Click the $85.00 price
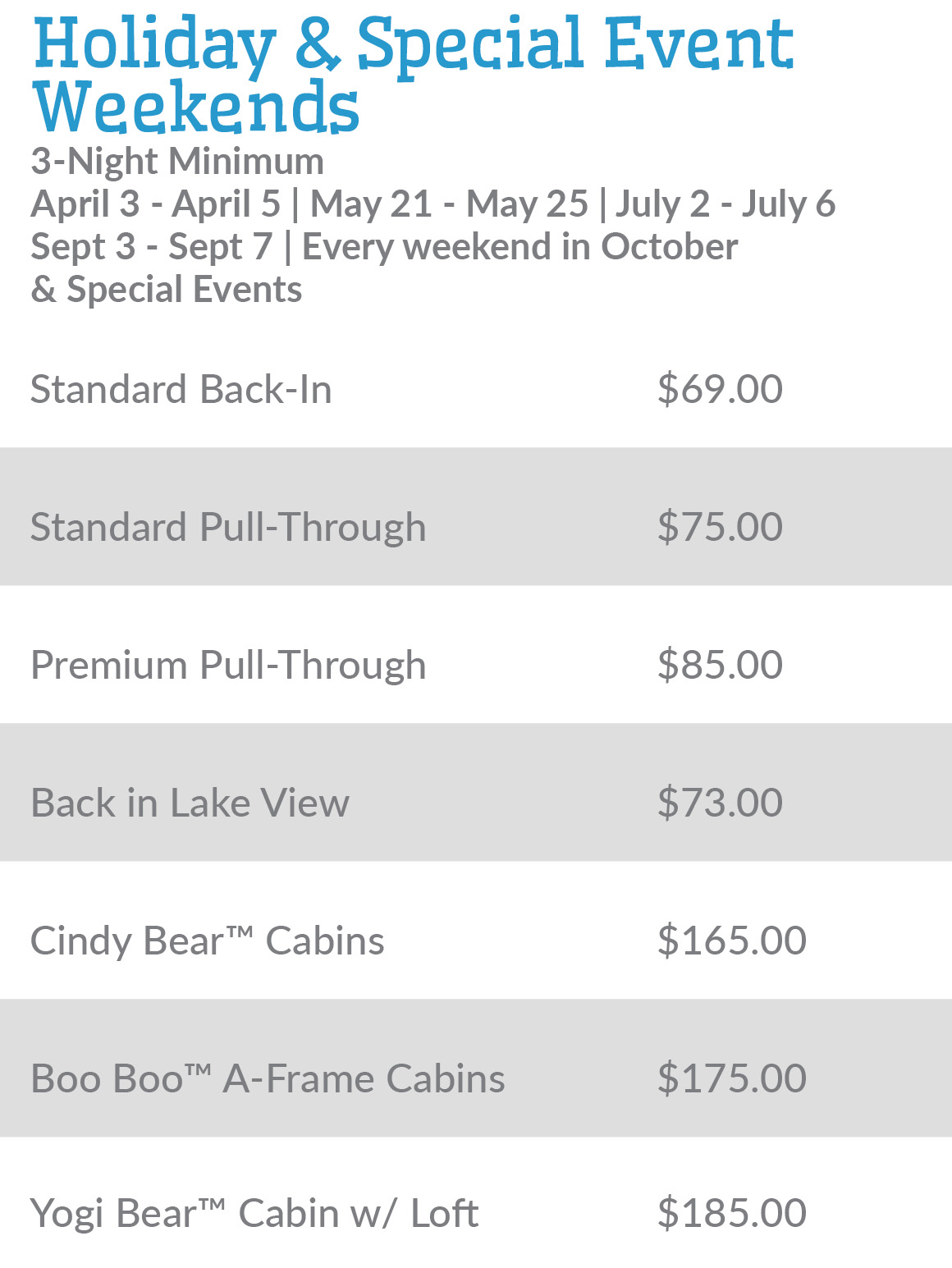This screenshot has width=952, height=1268. click(x=720, y=665)
